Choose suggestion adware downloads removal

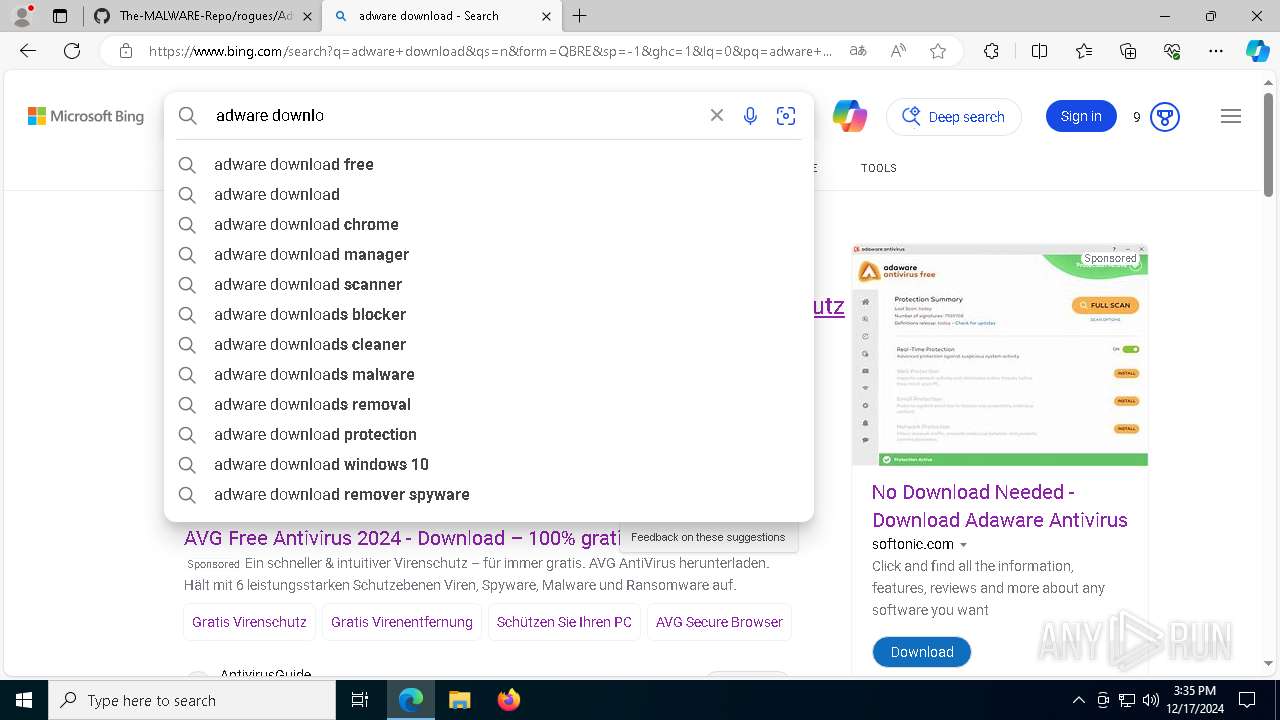point(489,404)
